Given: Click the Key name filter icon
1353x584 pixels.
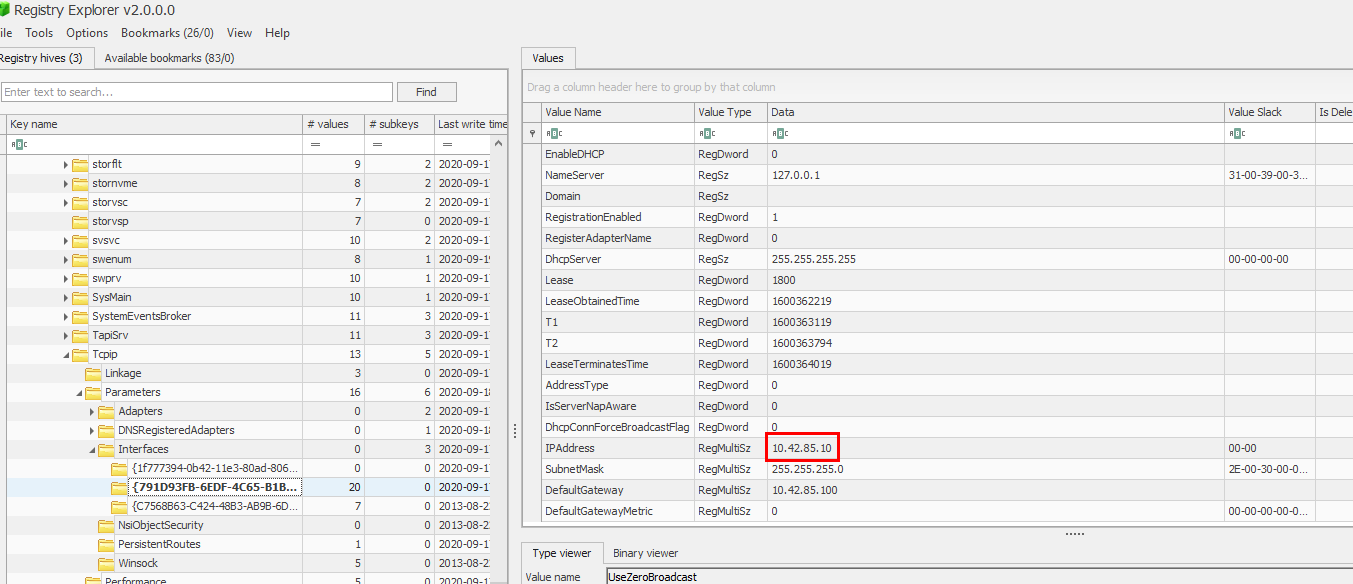Looking at the screenshot, I should [x=19, y=144].
